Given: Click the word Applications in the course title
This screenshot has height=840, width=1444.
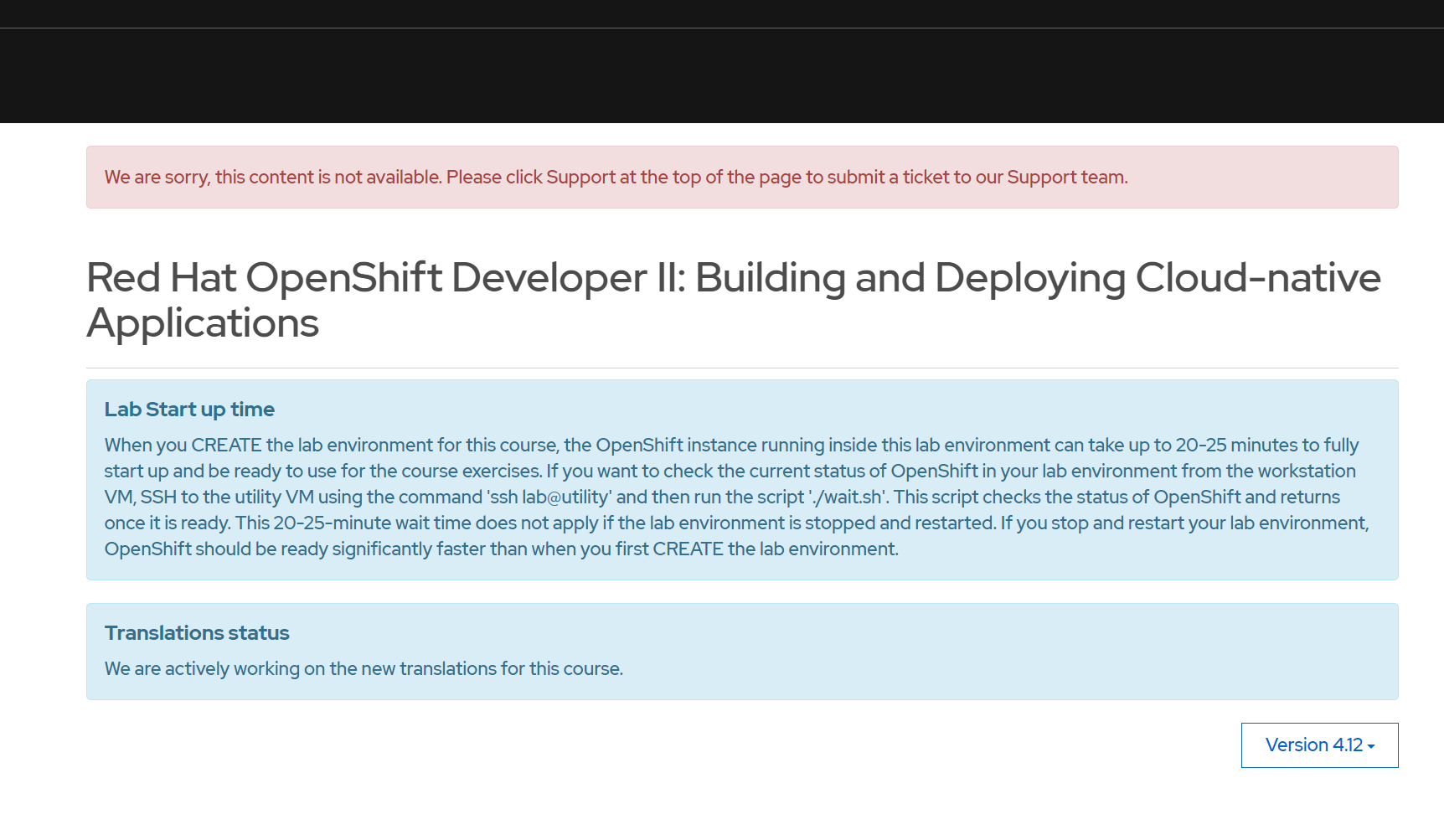Looking at the screenshot, I should pos(203,323).
